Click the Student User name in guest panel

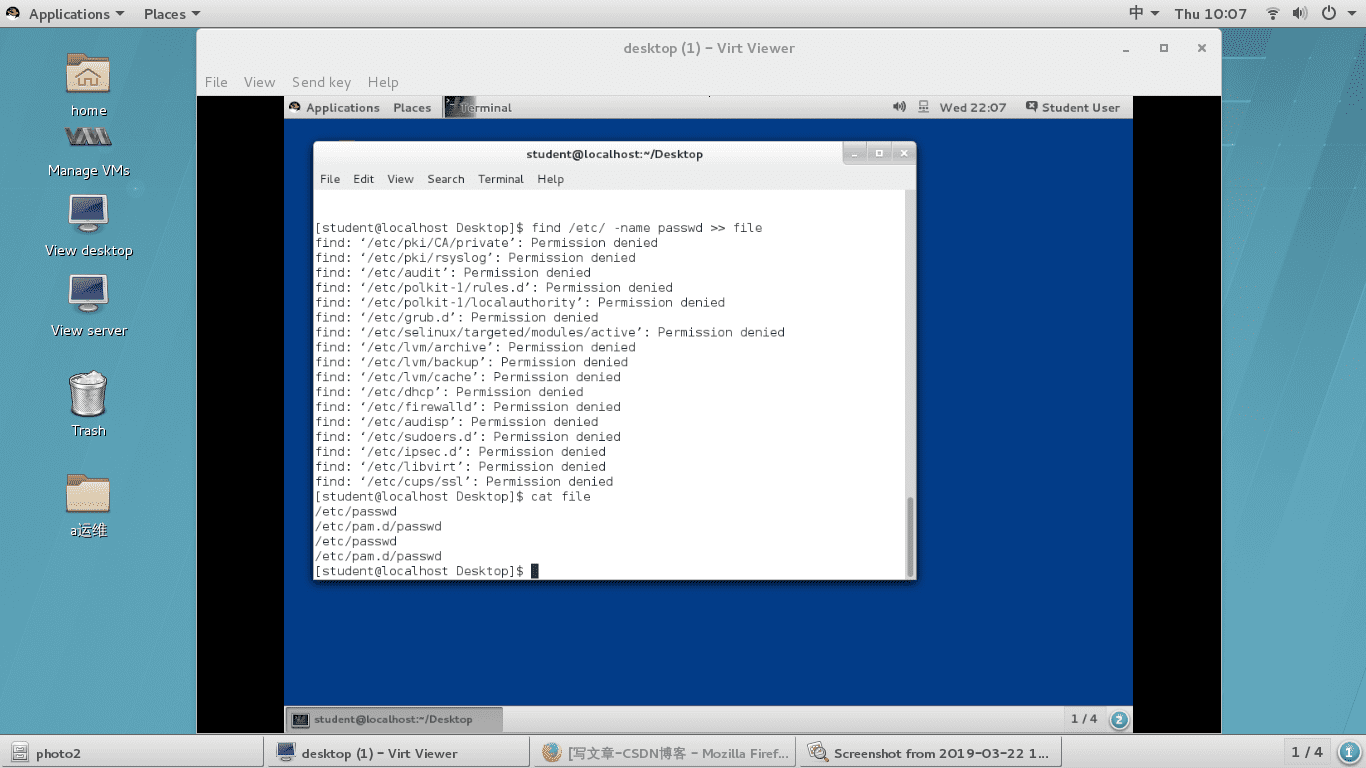pos(1079,107)
